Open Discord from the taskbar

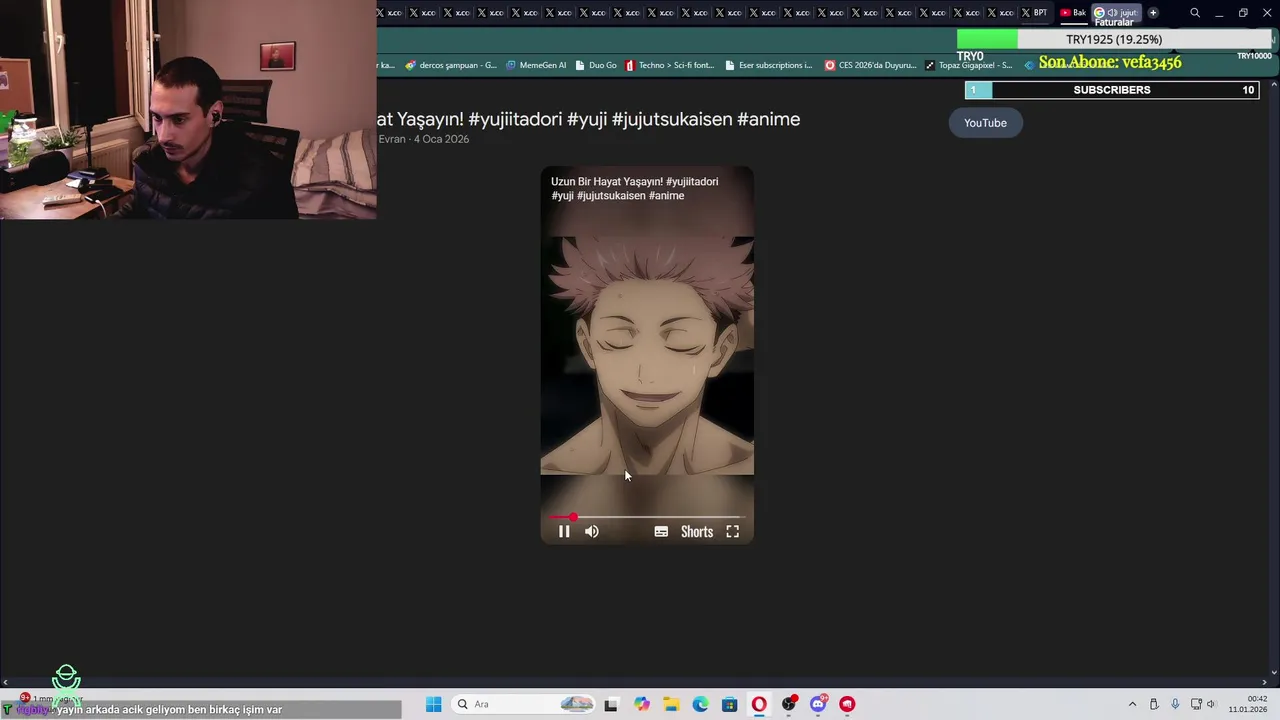[818, 704]
